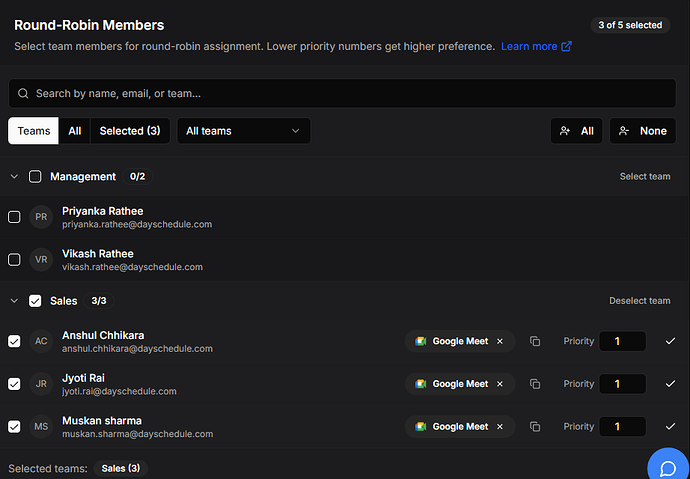The image size is (690, 479).
Task: Confirm priority checkmark for Jyoti Rai
Action: (670, 384)
